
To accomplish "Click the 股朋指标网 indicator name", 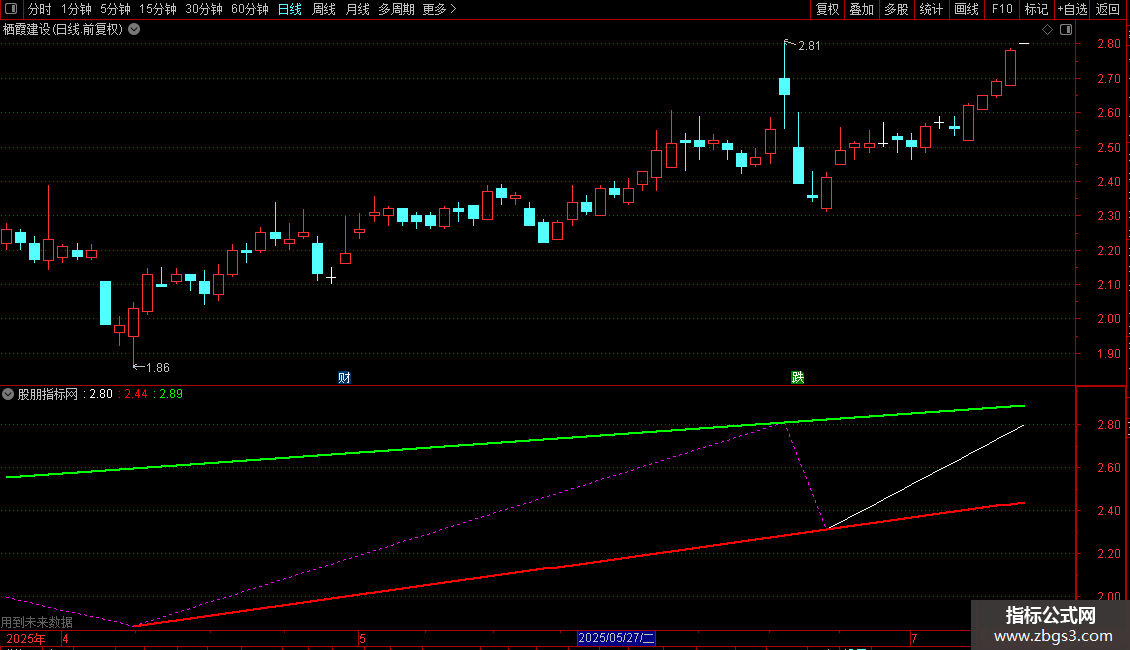I will (x=48, y=394).
